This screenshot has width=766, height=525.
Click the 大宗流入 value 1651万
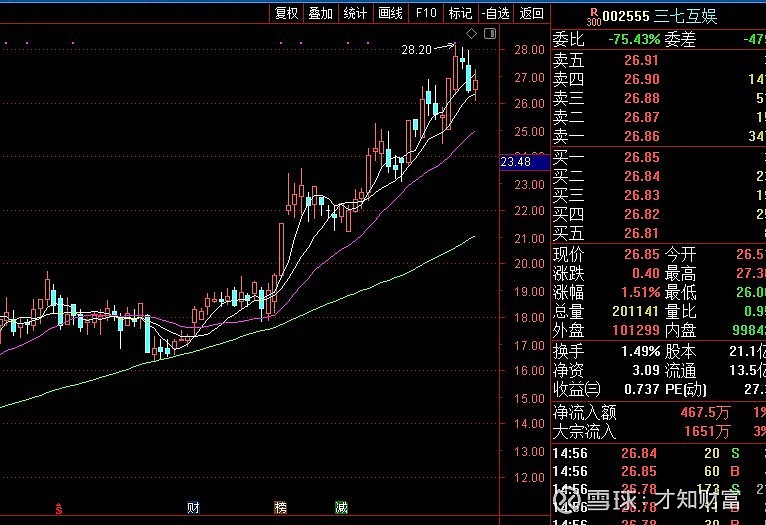coord(707,432)
